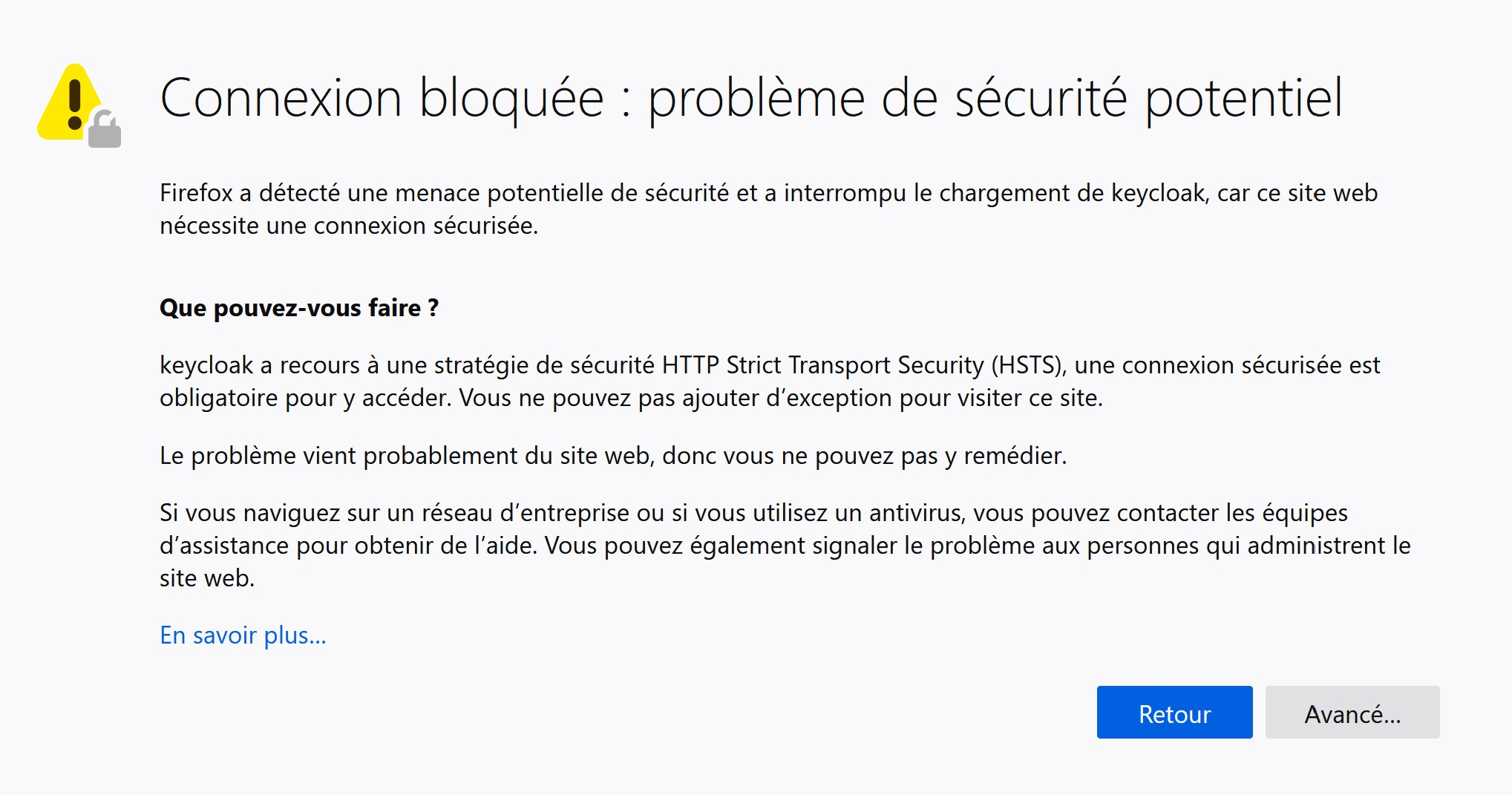1512x795 pixels.
Task: Expand the Avancé... section for certificate details
Action: click(x=1352, y=713)
